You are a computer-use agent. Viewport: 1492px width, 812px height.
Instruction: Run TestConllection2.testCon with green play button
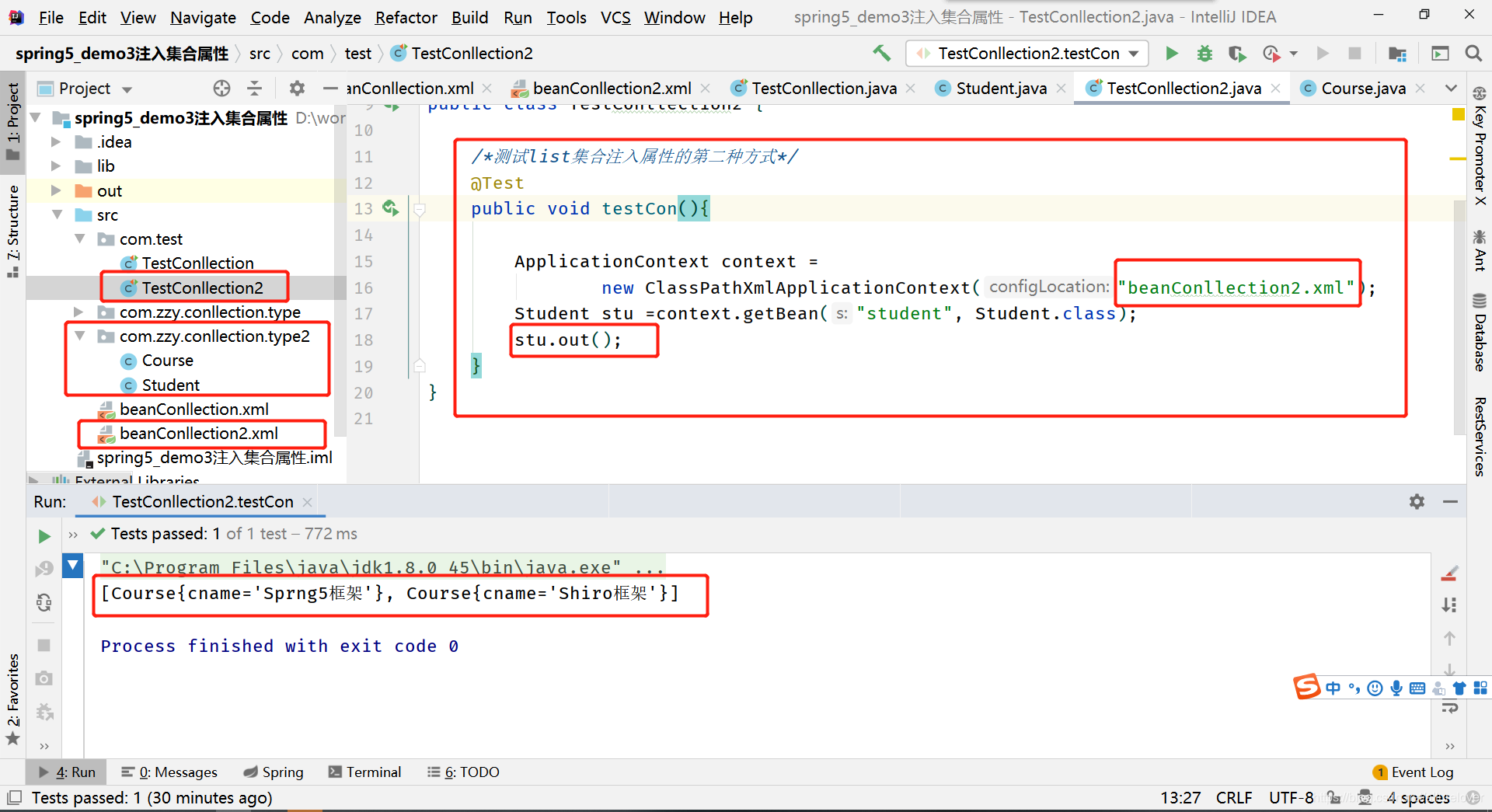point(1172,53)
